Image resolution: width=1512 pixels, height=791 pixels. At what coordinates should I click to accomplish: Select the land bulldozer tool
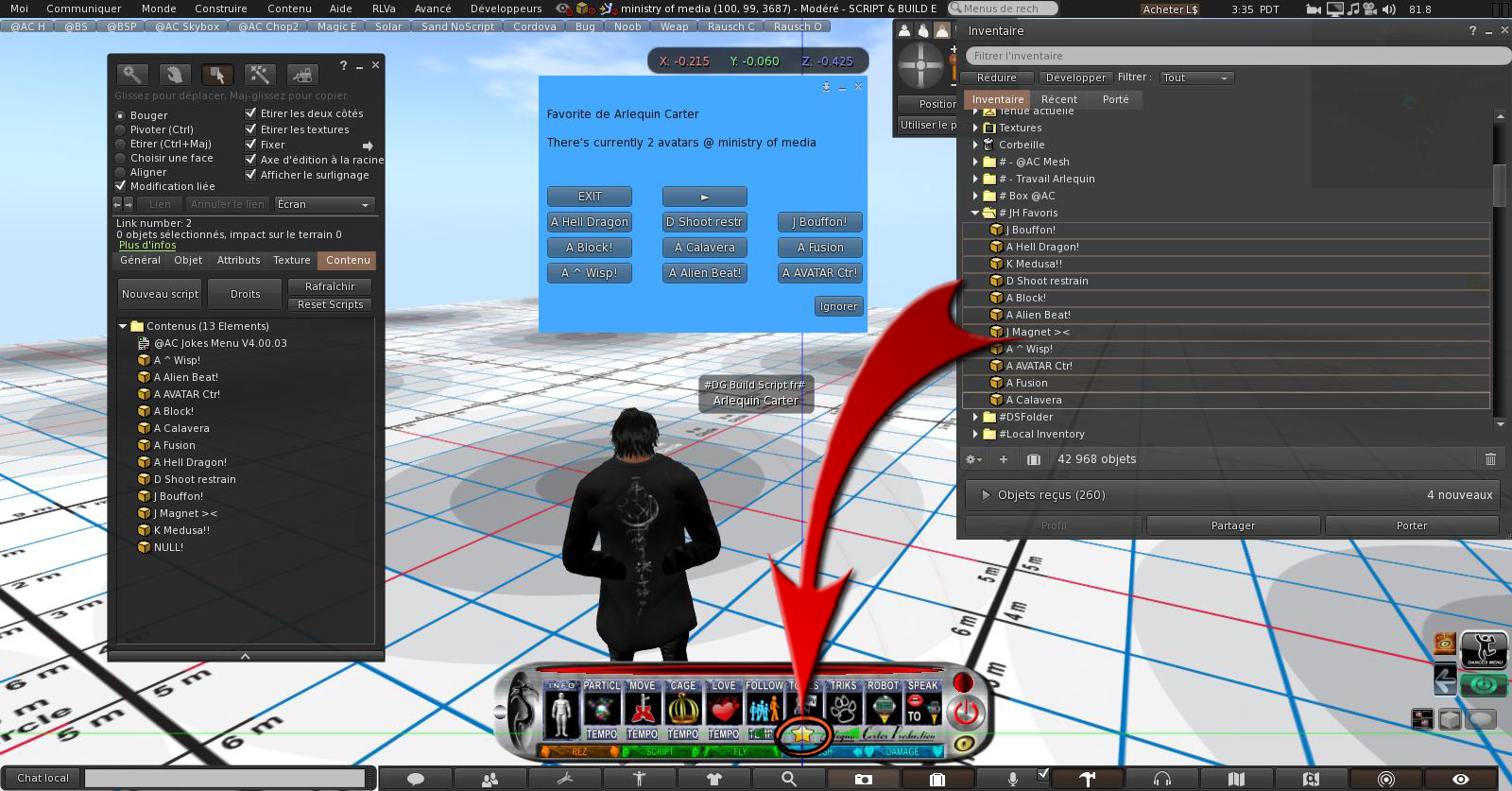point(301,75)
